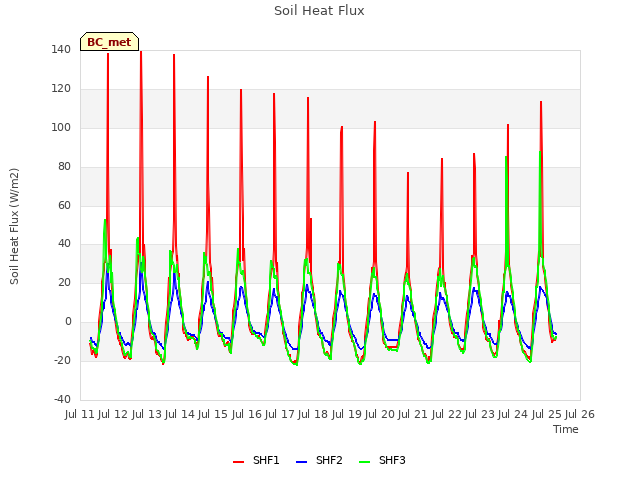Click the 80 y-axis tick label
The width and height of the screenshot is (640, 480).
pos(64,167)
